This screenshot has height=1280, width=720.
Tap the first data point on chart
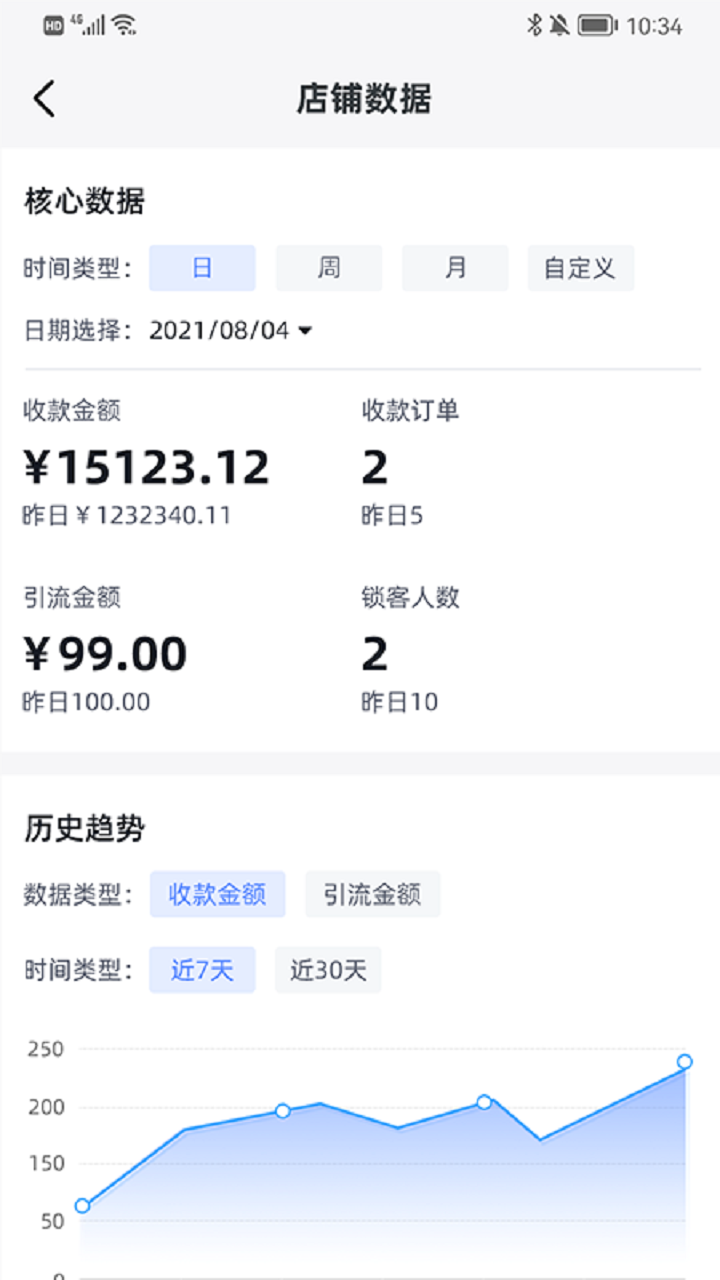click(x=82, y=1206)
